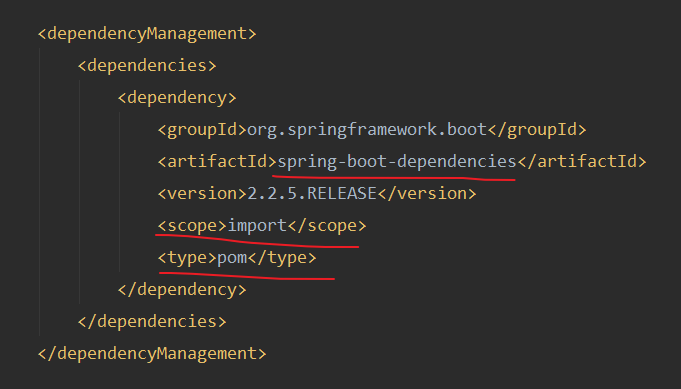Click the opening dependency tag

click(177, 98)
